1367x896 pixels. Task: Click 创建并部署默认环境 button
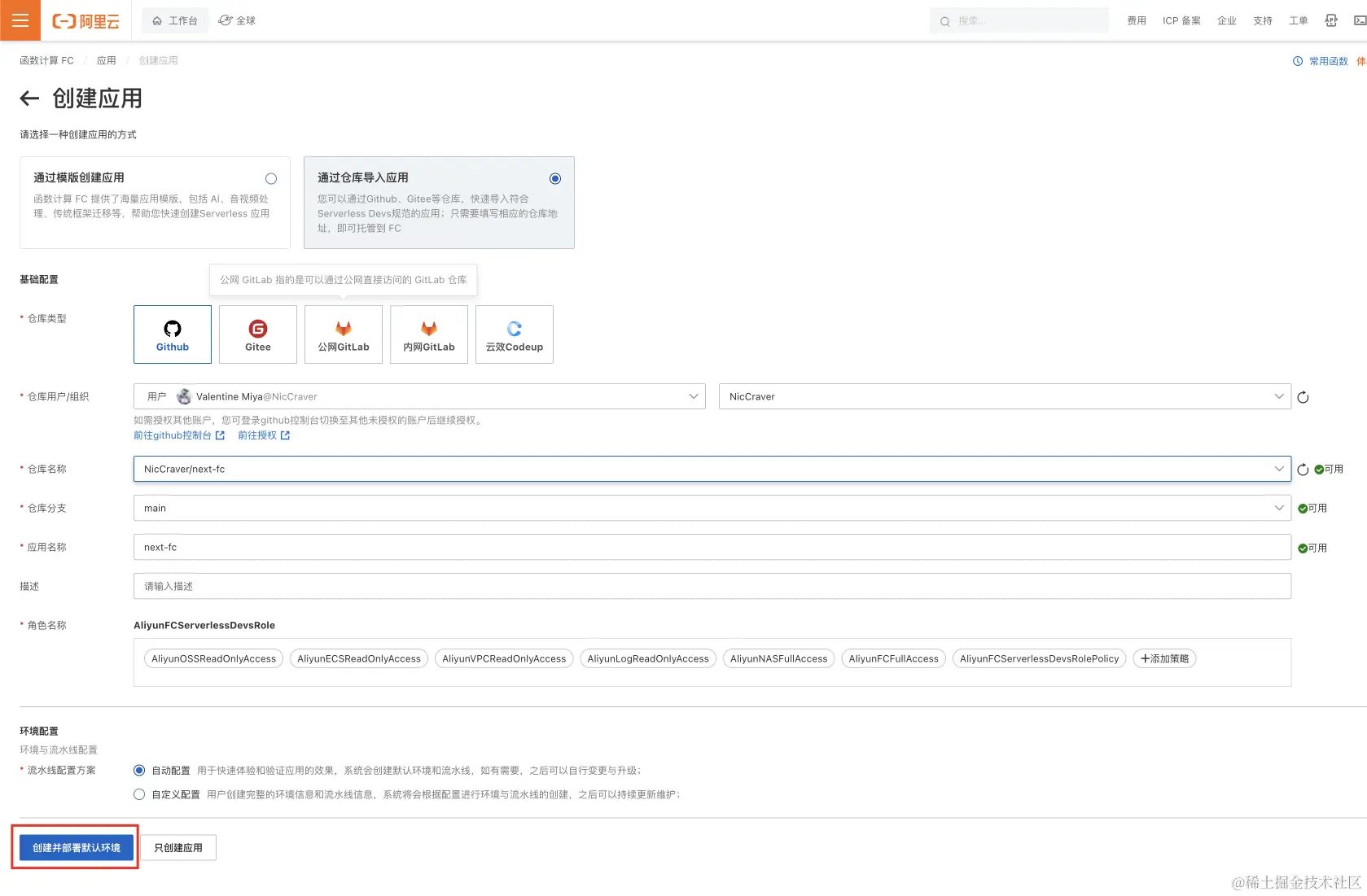coord(77,847)
